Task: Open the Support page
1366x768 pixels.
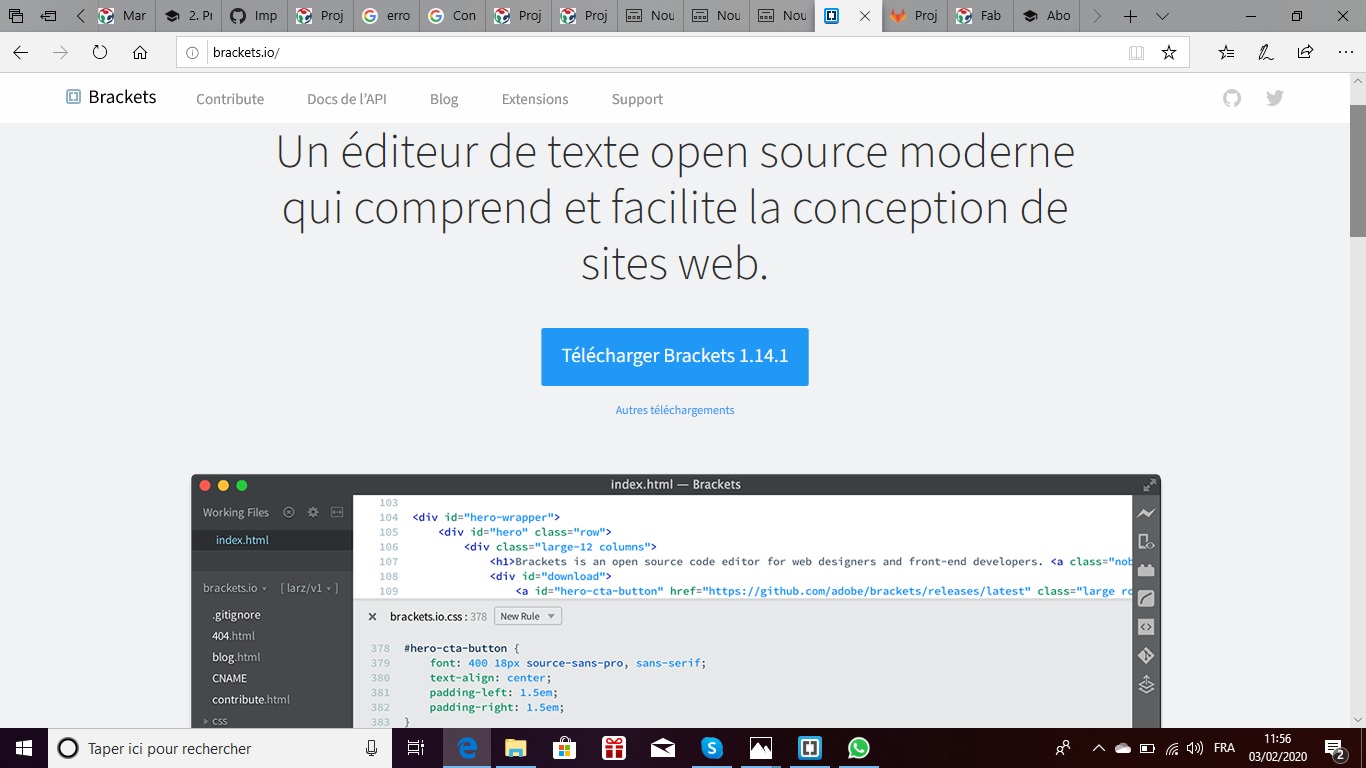Action: [x=637, y=99]
